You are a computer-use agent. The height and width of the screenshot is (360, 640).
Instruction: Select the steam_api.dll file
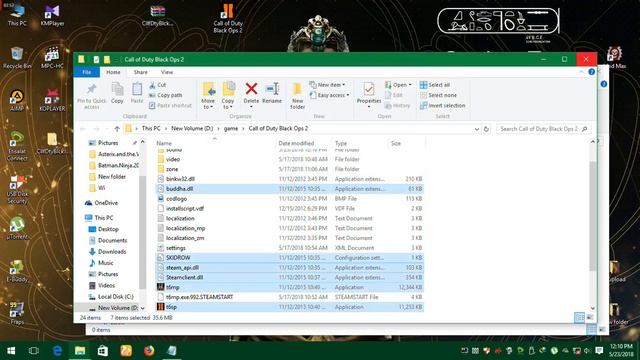289,267
